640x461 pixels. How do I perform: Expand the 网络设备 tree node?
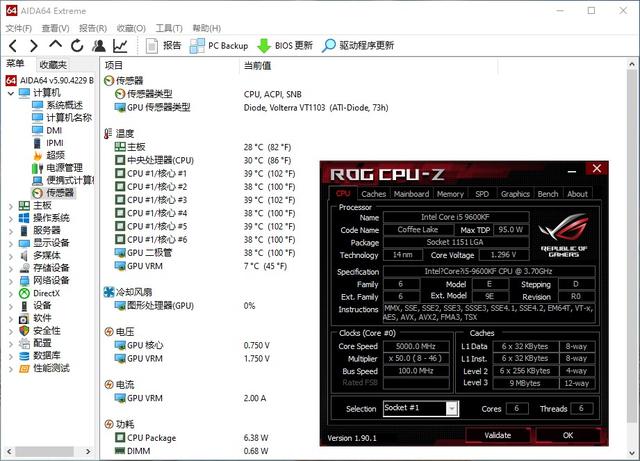tap(11, 281)
